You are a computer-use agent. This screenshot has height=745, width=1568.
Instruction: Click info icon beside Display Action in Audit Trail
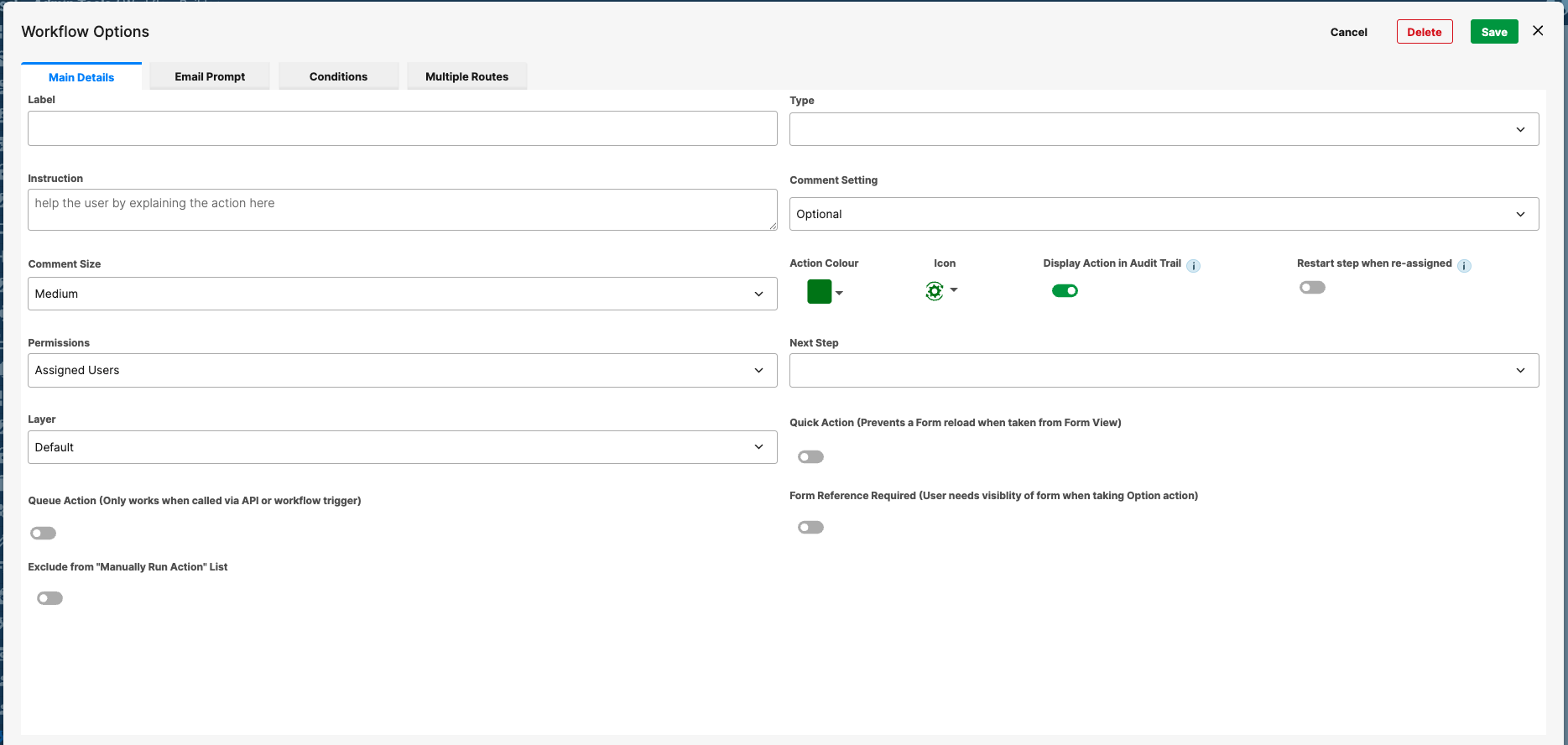[x=1193, y=266]
